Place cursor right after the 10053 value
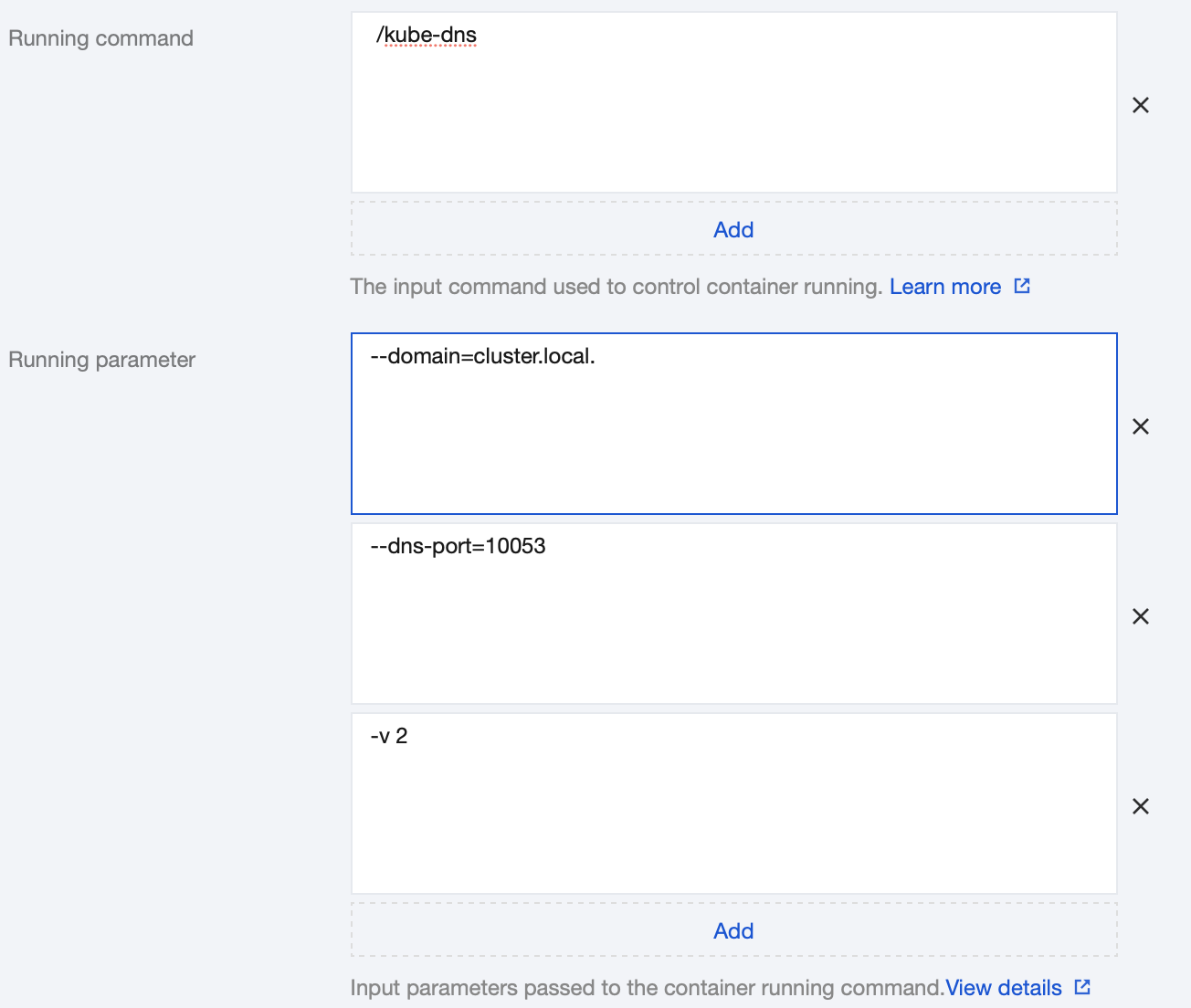 pos(547,546)
